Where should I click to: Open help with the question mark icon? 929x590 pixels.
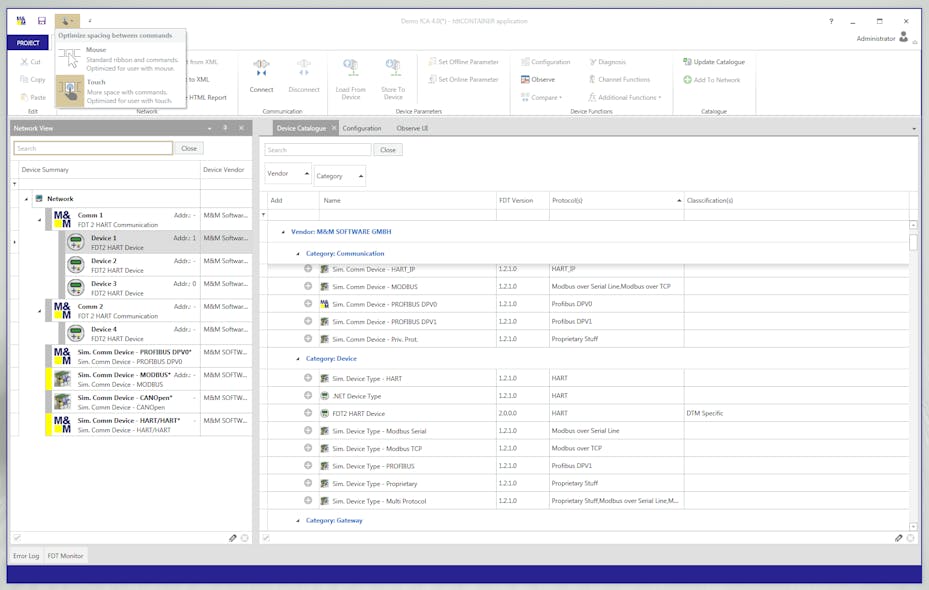[831, 21]
